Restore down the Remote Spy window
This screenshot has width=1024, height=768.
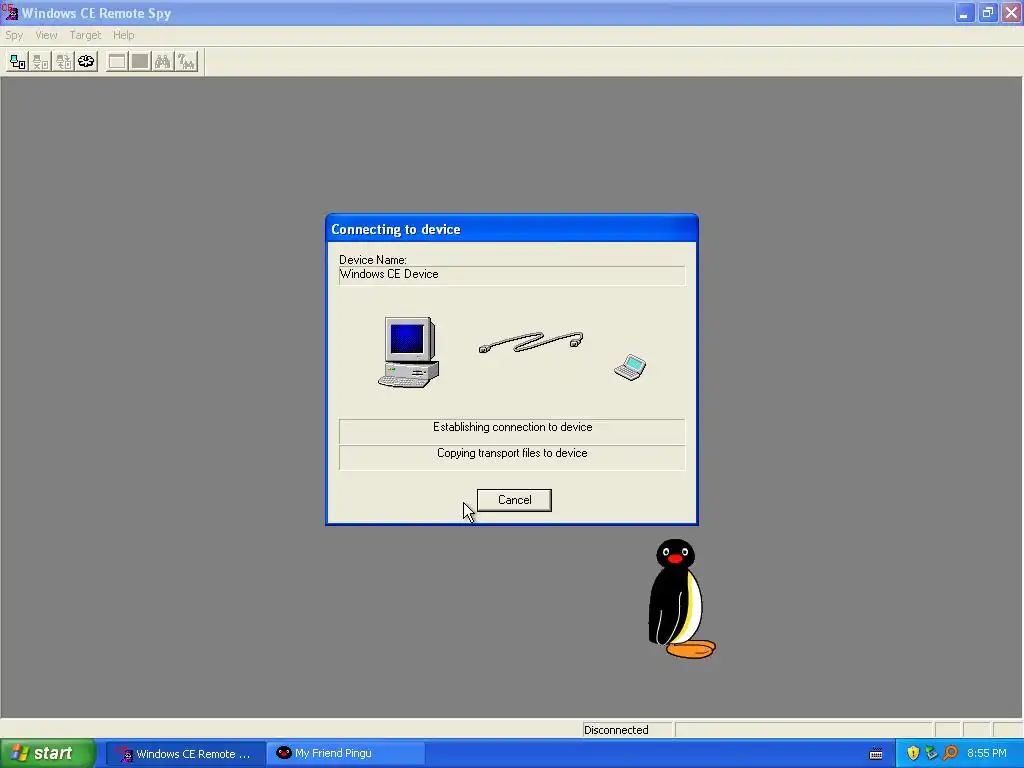coord(987,12)
